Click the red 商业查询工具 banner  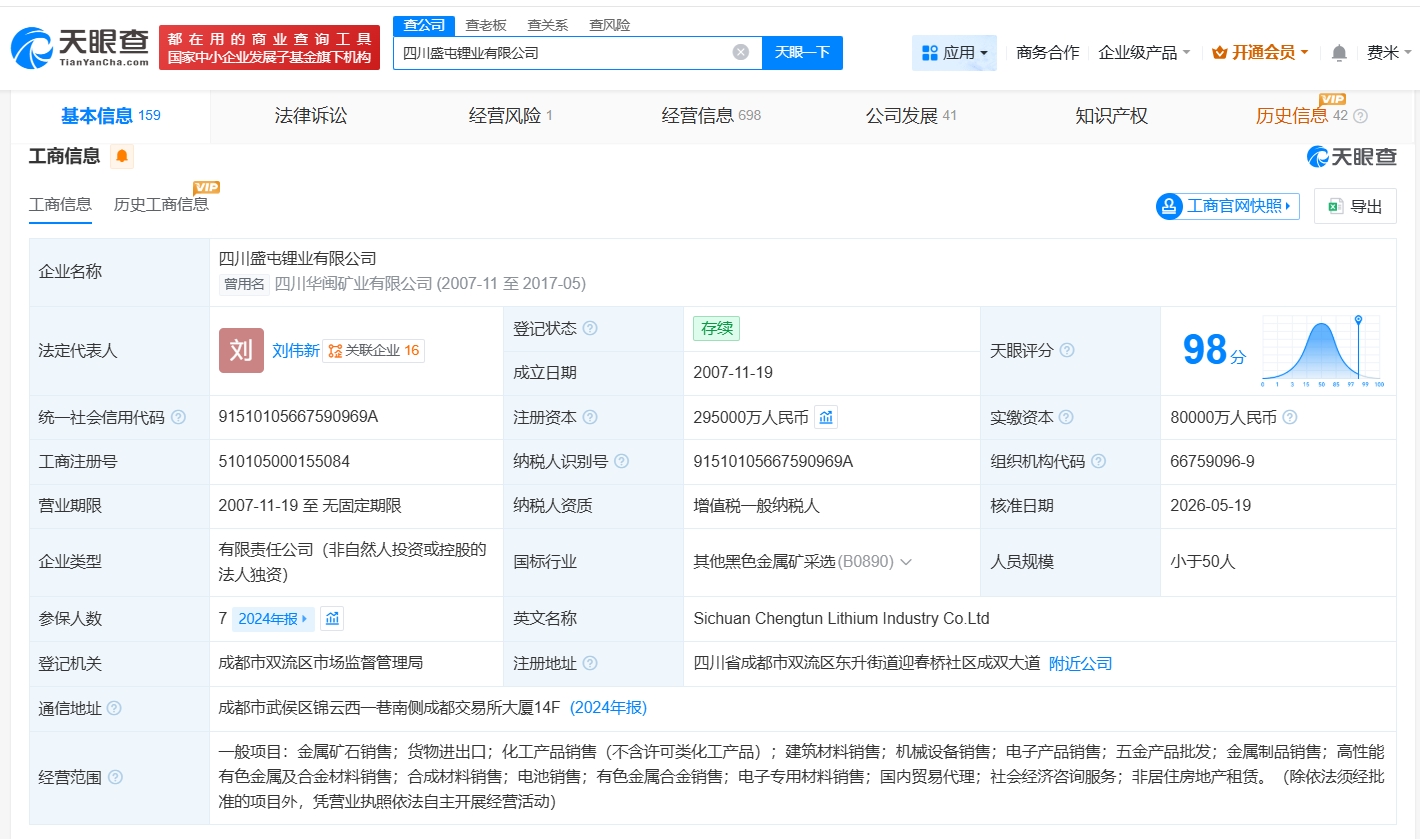(x=270, y=47)
